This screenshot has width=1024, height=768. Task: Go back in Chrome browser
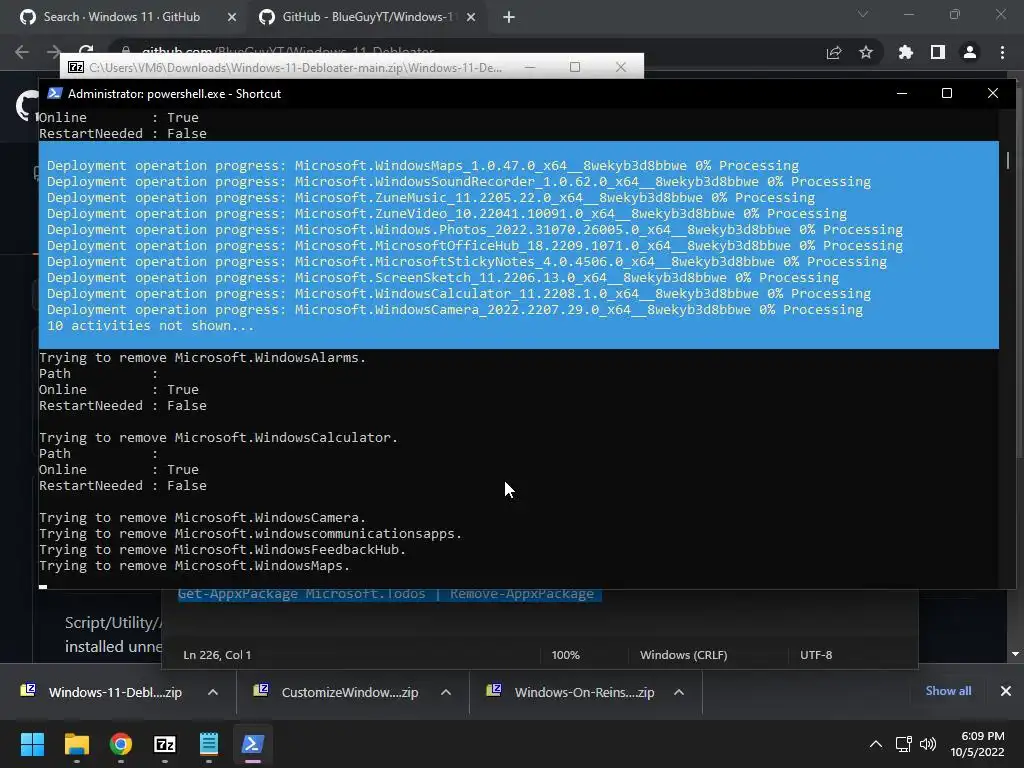pos(22,52)
